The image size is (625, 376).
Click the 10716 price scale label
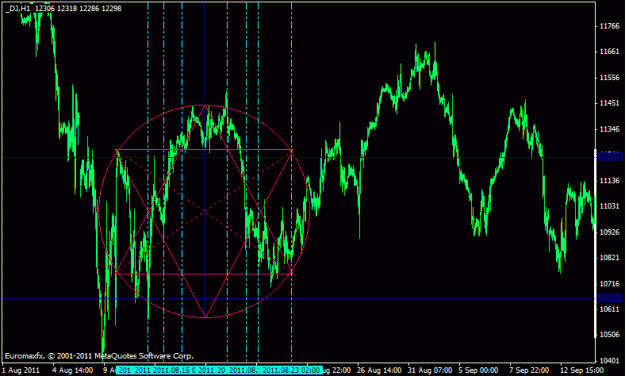pyautogui.click(x=610, y=283)
